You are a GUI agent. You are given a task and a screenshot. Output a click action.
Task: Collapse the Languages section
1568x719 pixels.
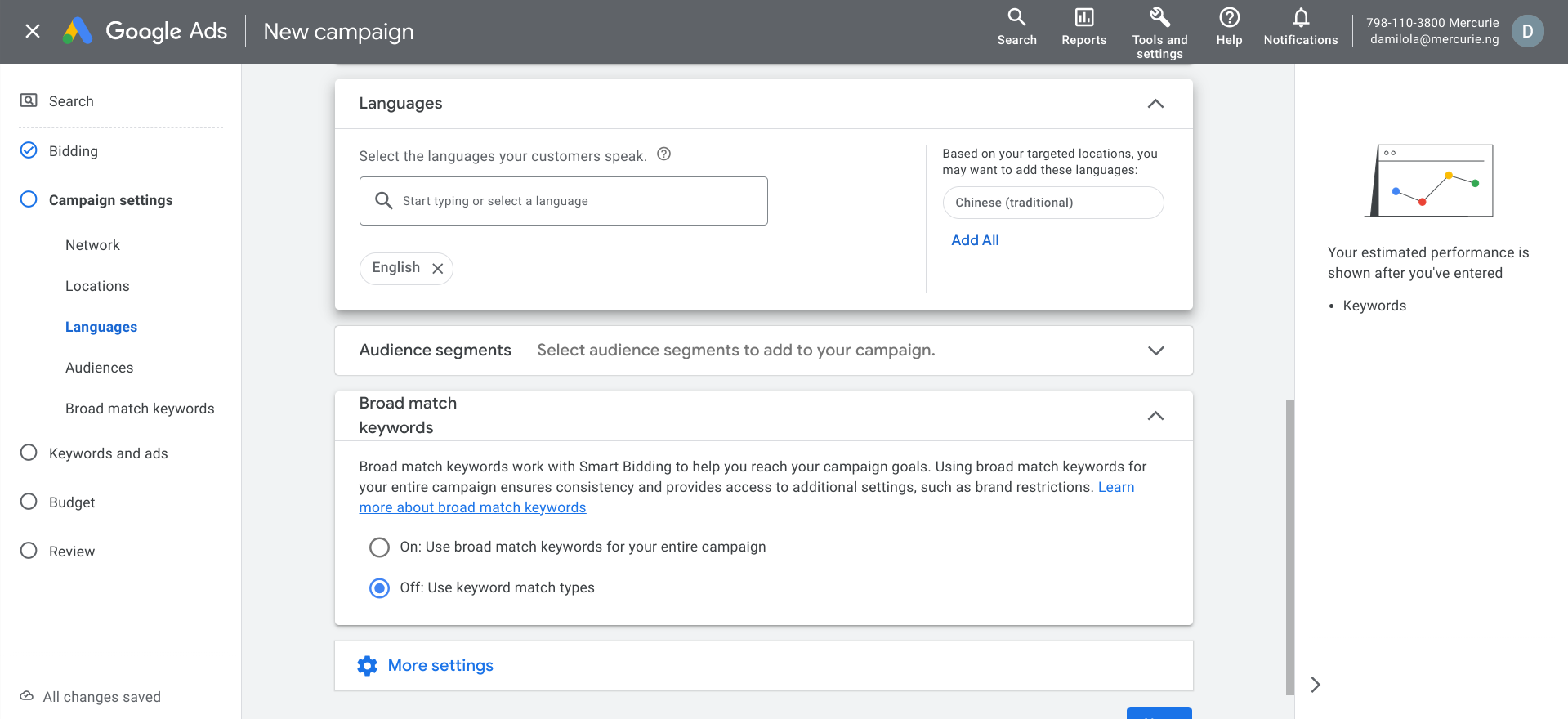pyautogui.click(x=1155, y=104)
